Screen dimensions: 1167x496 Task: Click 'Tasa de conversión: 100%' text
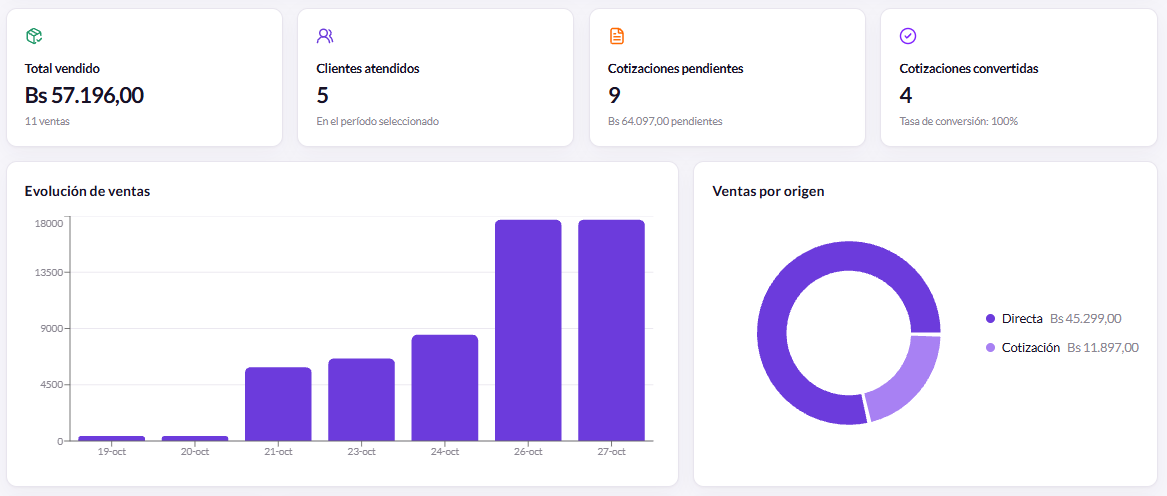(x=959, y=121)
